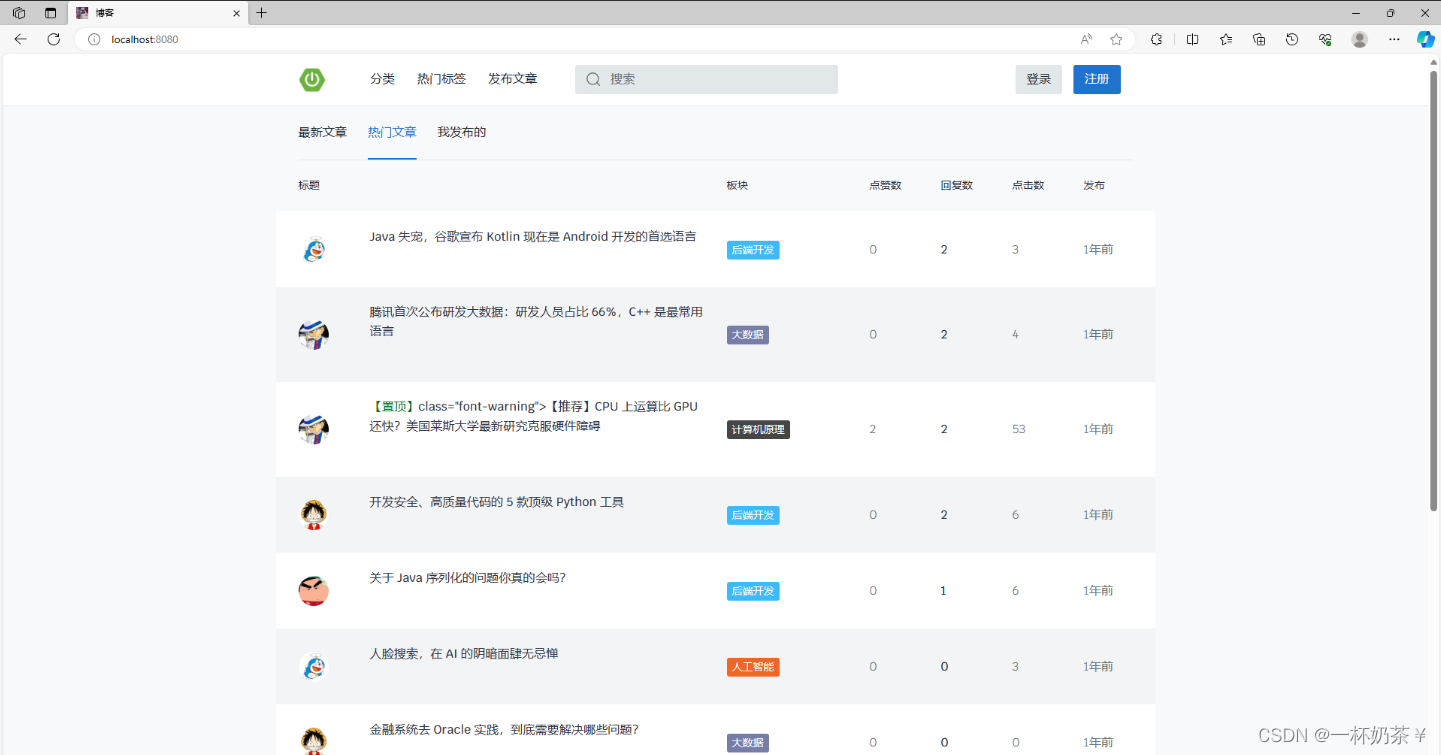The image size is (1441, 755).
Task: Click the 点击数 column header
Action: [1028, 185]
